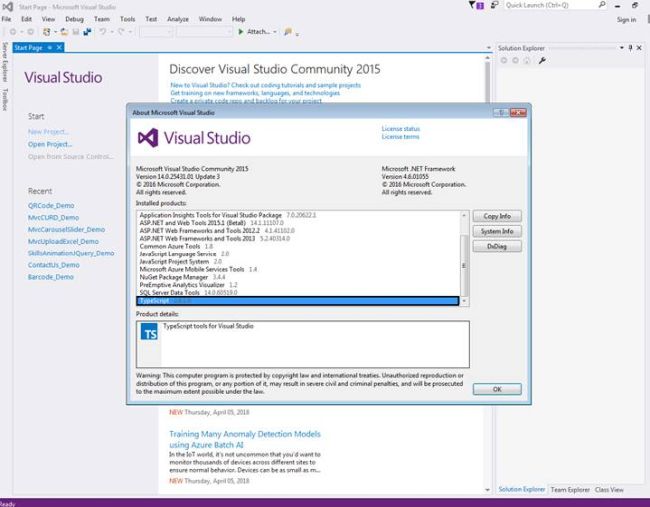Image resolution: width=650 pixels, height=507 pixels.
Task: Click Open Project on Start Page
Action: coord(50,144)
